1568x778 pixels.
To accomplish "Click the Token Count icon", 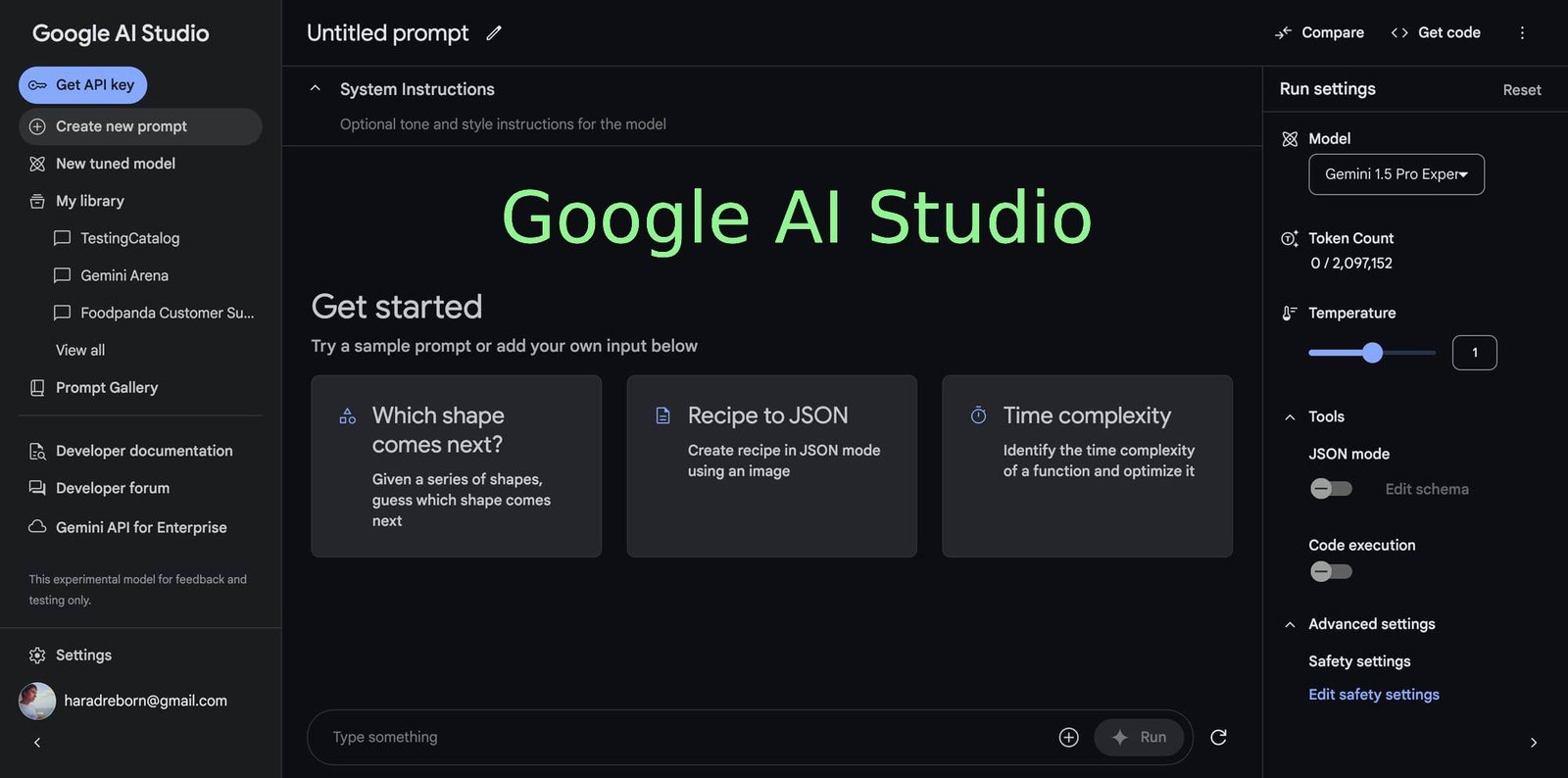I will (1290, 238).
